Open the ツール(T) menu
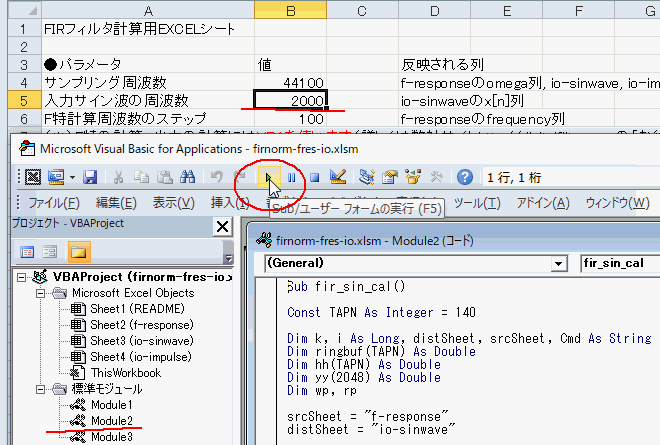 pos(477,203)
